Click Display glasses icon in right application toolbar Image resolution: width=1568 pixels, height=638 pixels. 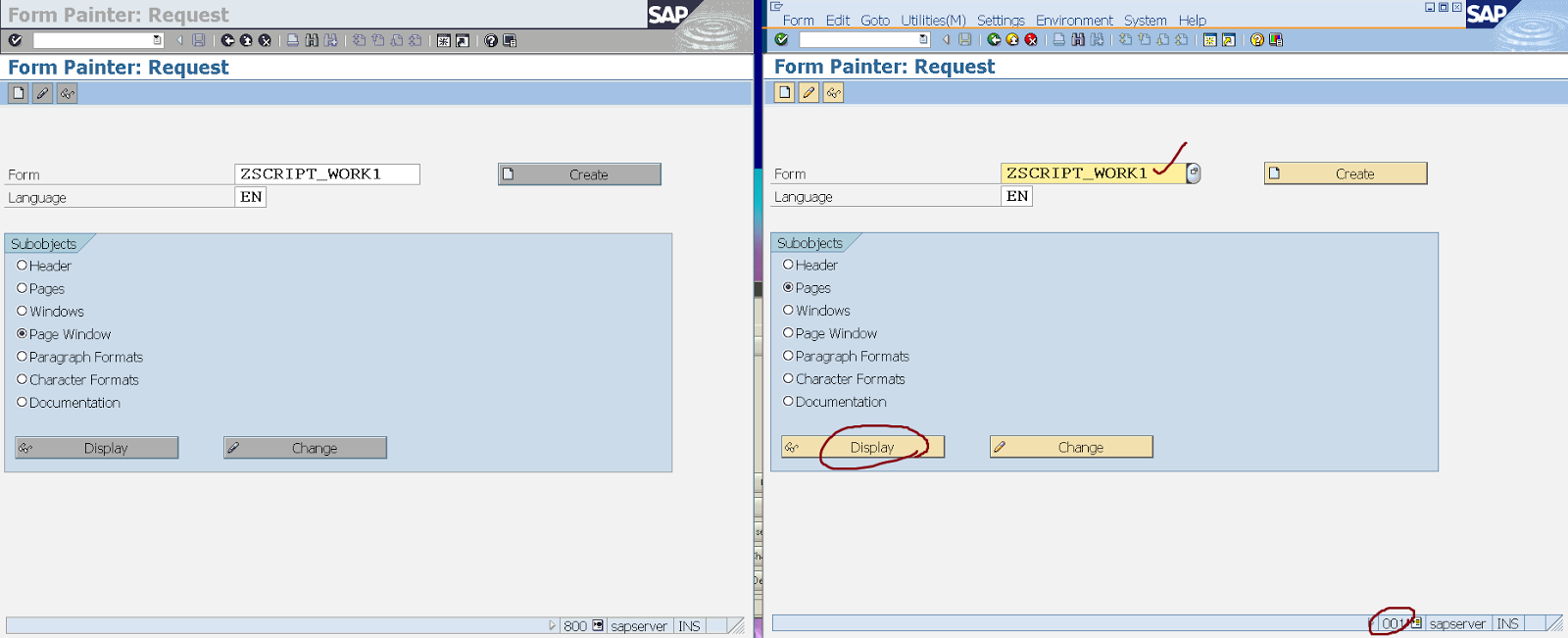tap(833, 92)
